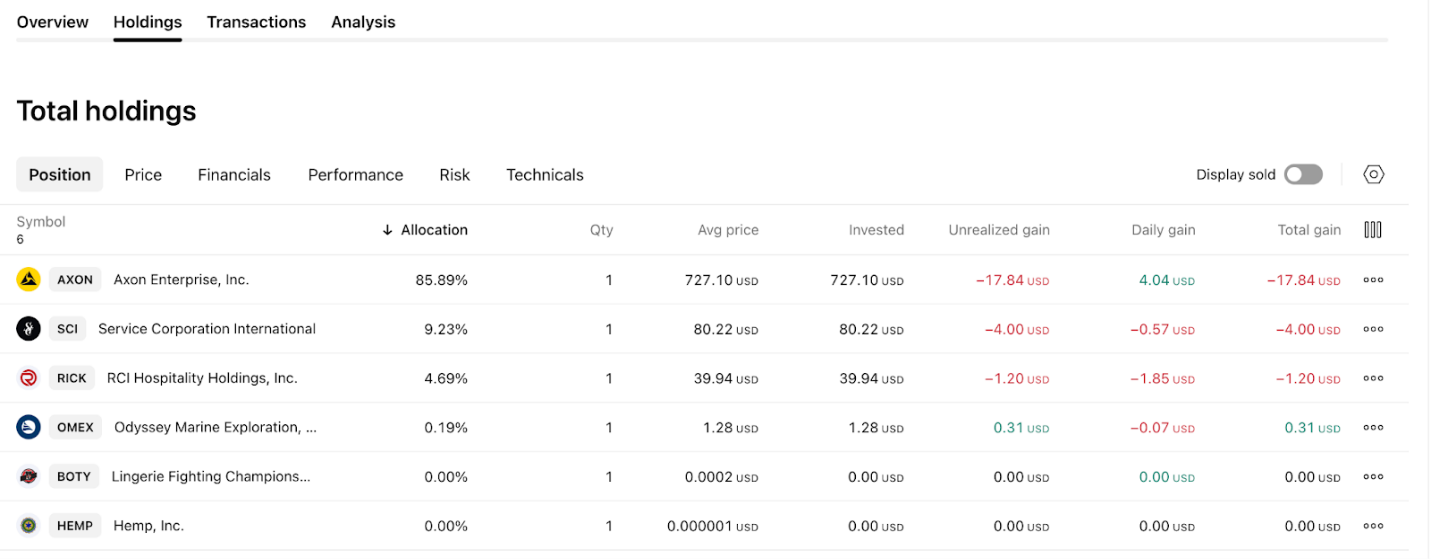Open the Odyssey Marine Exploration name link
The width and height of the screenshot is (1431, 559).
click(215, 427)
